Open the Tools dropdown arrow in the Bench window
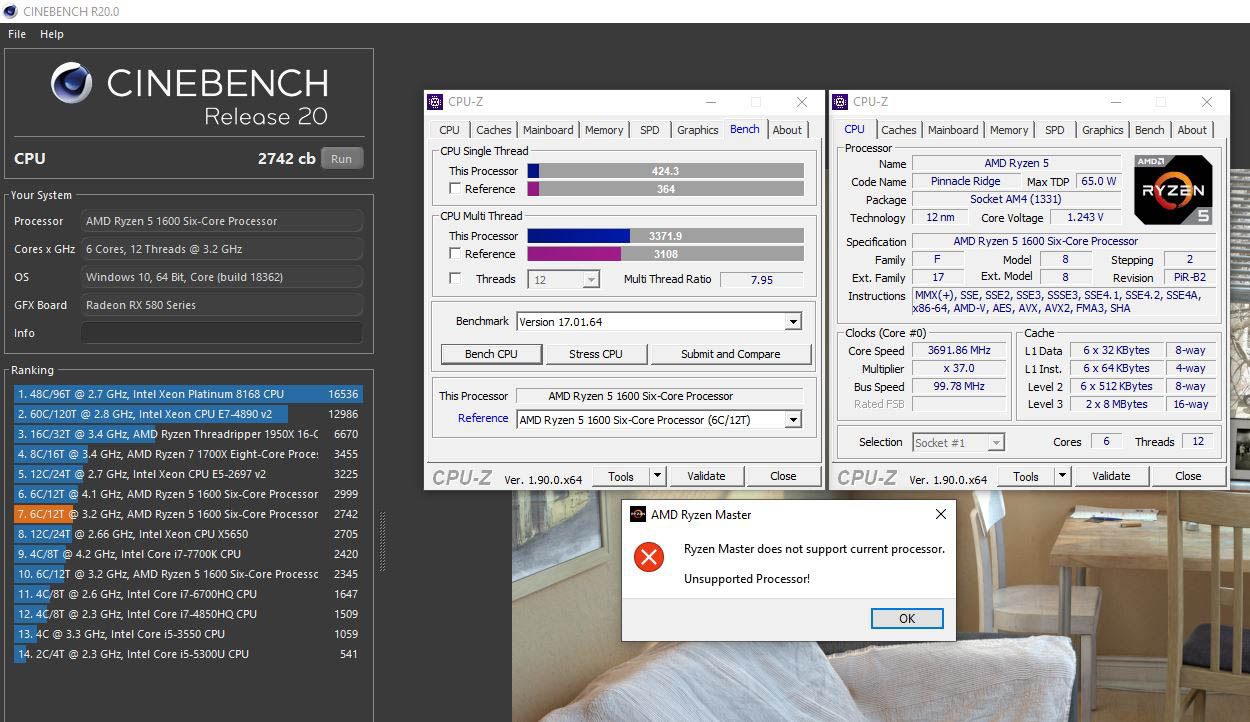 point(657,477)
